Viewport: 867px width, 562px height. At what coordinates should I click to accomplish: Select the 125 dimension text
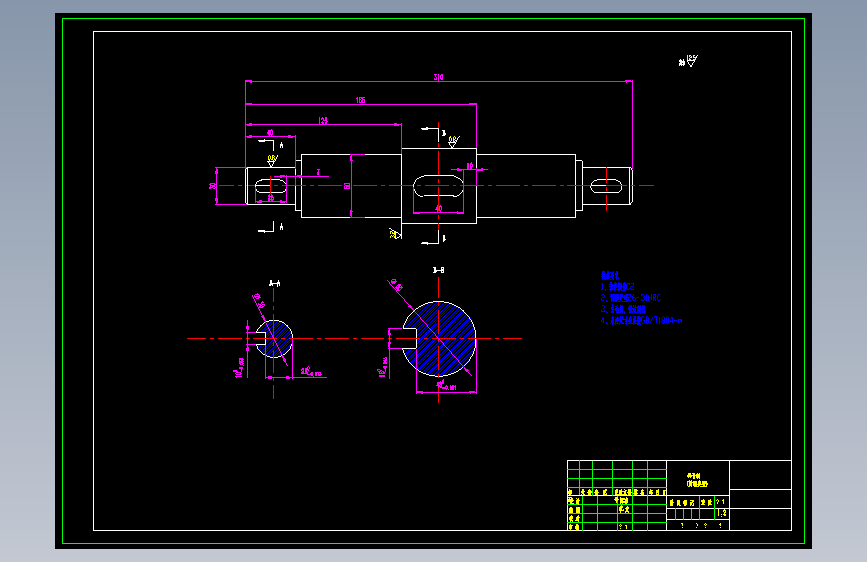click(x=323, y=120)
